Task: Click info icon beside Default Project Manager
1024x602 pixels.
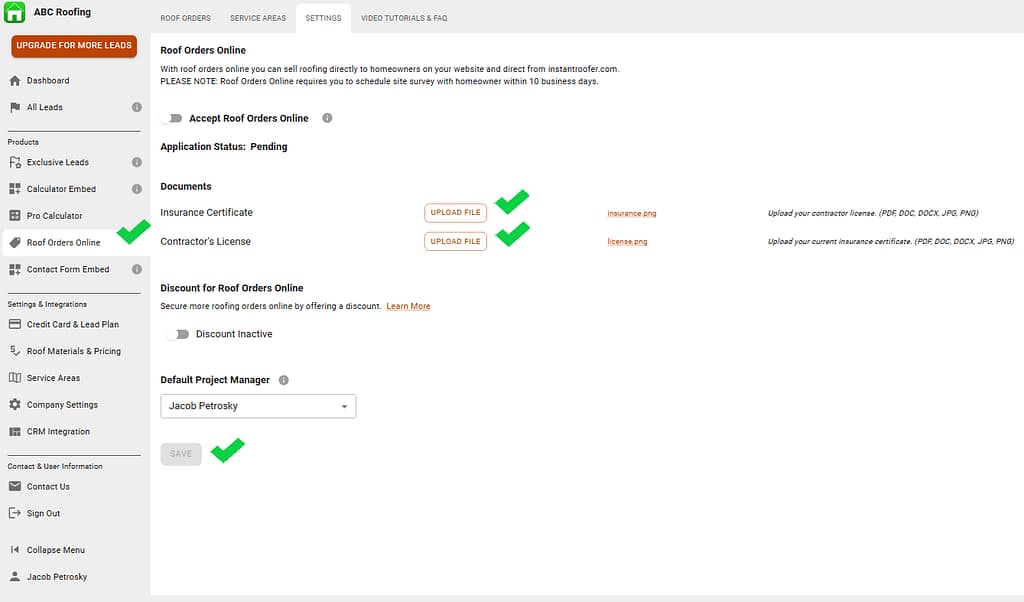Action: click(x=284, y=381)
